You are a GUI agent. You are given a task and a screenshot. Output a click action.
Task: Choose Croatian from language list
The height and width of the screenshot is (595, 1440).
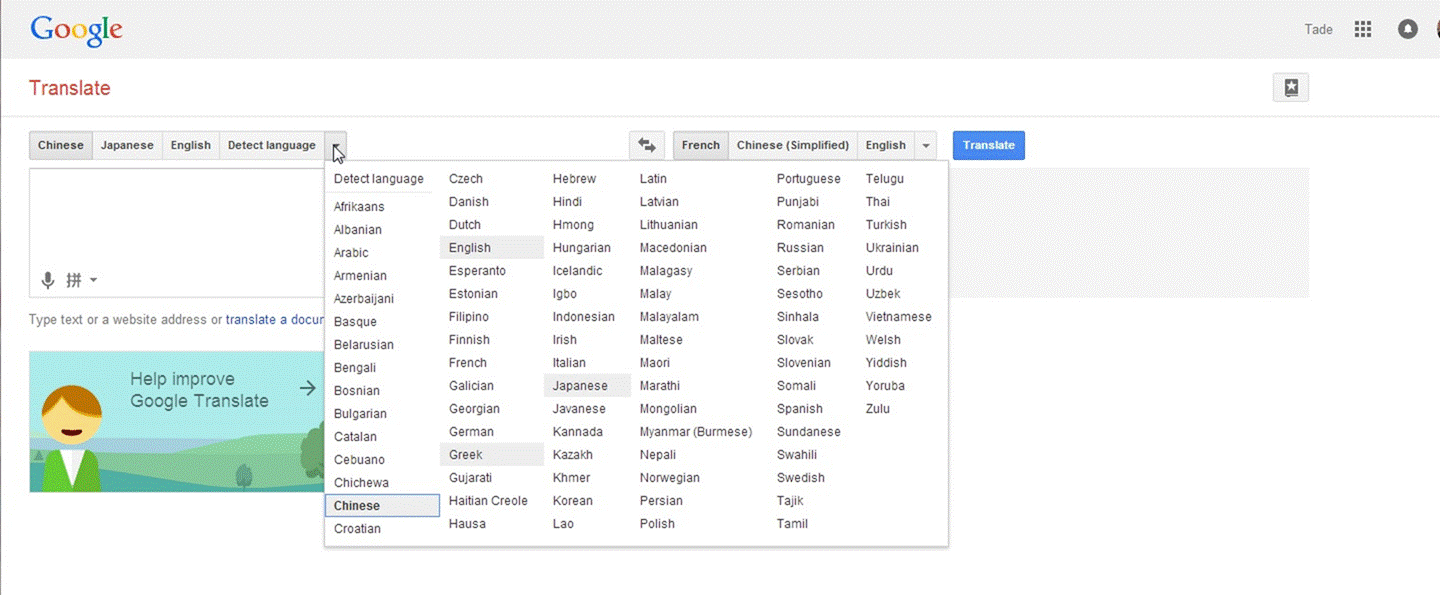click(357, 529)
